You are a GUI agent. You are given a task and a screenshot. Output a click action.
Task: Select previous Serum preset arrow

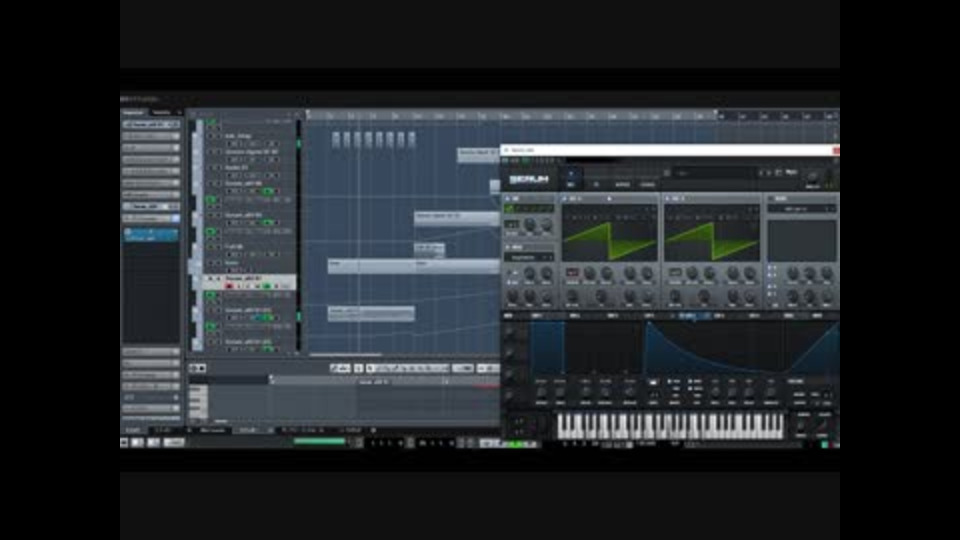coord(761,173)
